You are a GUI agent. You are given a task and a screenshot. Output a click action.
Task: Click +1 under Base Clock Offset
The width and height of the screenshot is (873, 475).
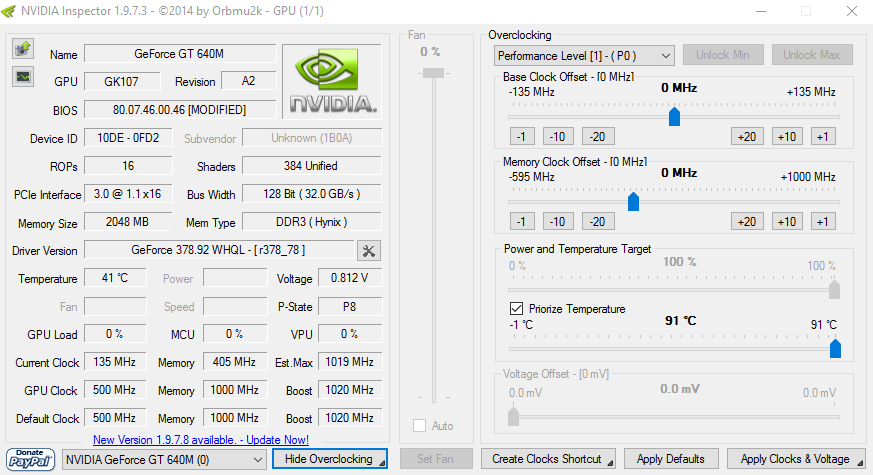pyautogui.click(x=823, y=136)
